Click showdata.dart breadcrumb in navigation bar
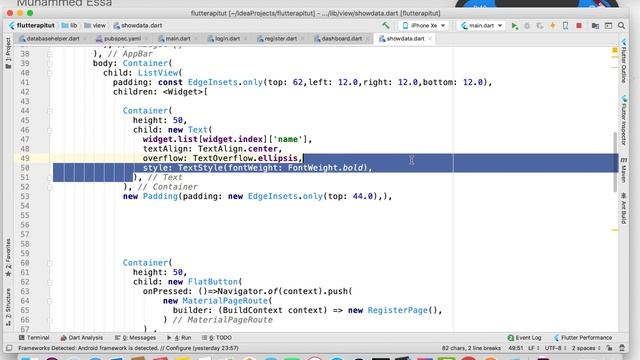This screenshot has width=640, height=360. click(x=138, y=25)
